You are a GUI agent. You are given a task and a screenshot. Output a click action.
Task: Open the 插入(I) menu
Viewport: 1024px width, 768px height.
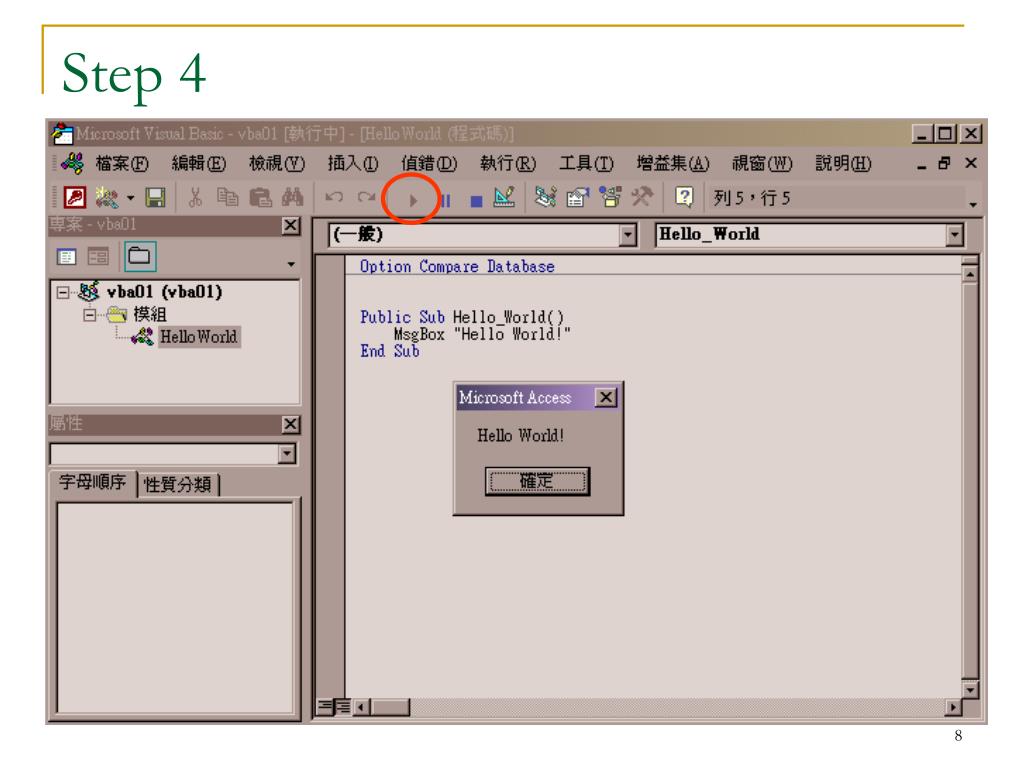click(x=353, y=163)
